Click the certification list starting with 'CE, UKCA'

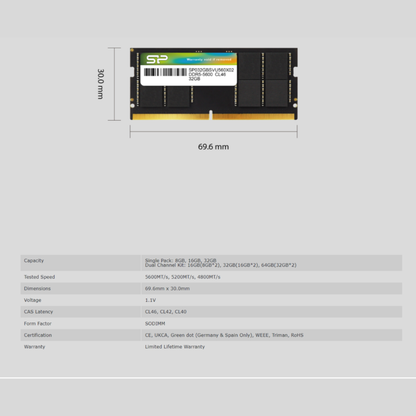(x=224, y=335)
